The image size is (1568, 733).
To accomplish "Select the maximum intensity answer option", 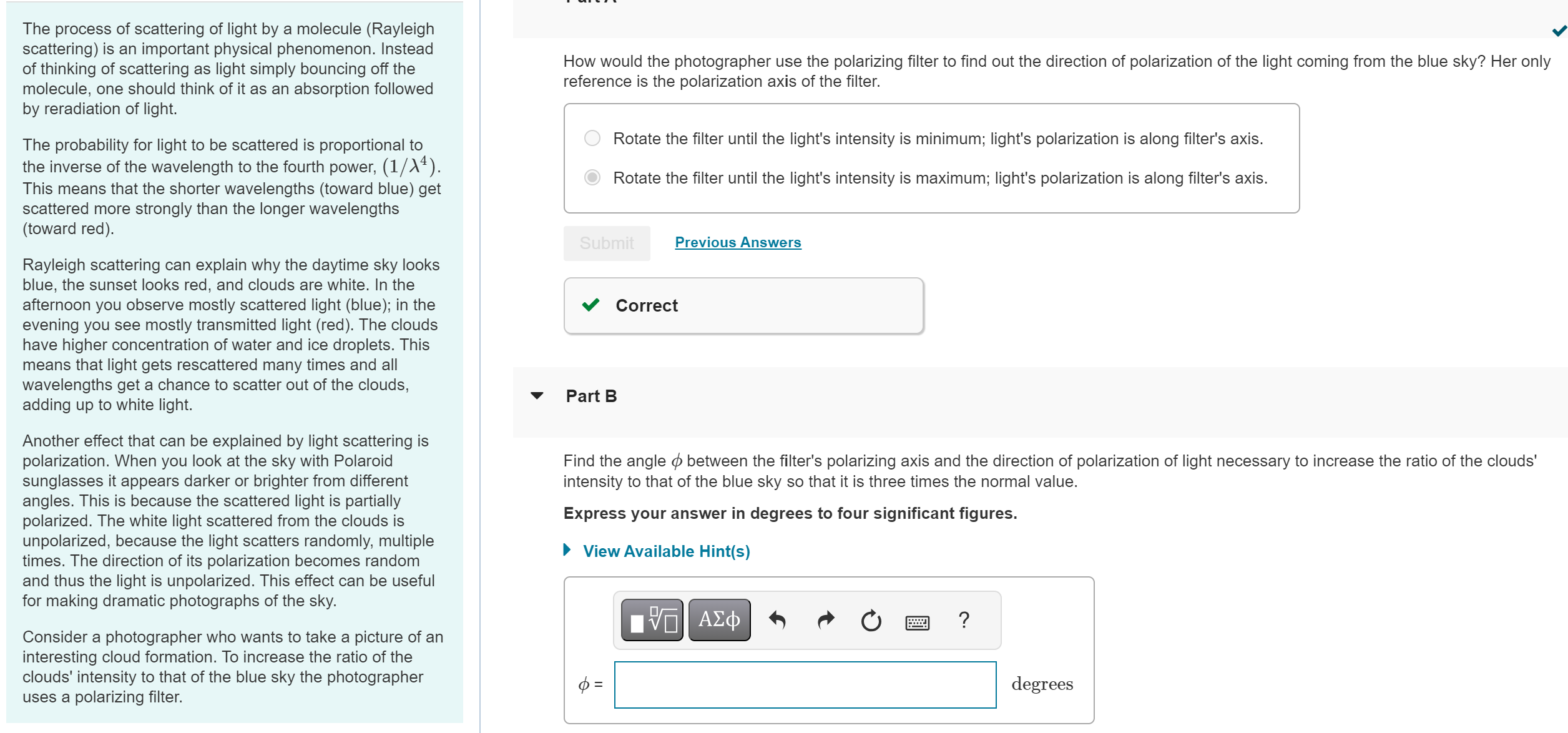I will click(590, 178).
